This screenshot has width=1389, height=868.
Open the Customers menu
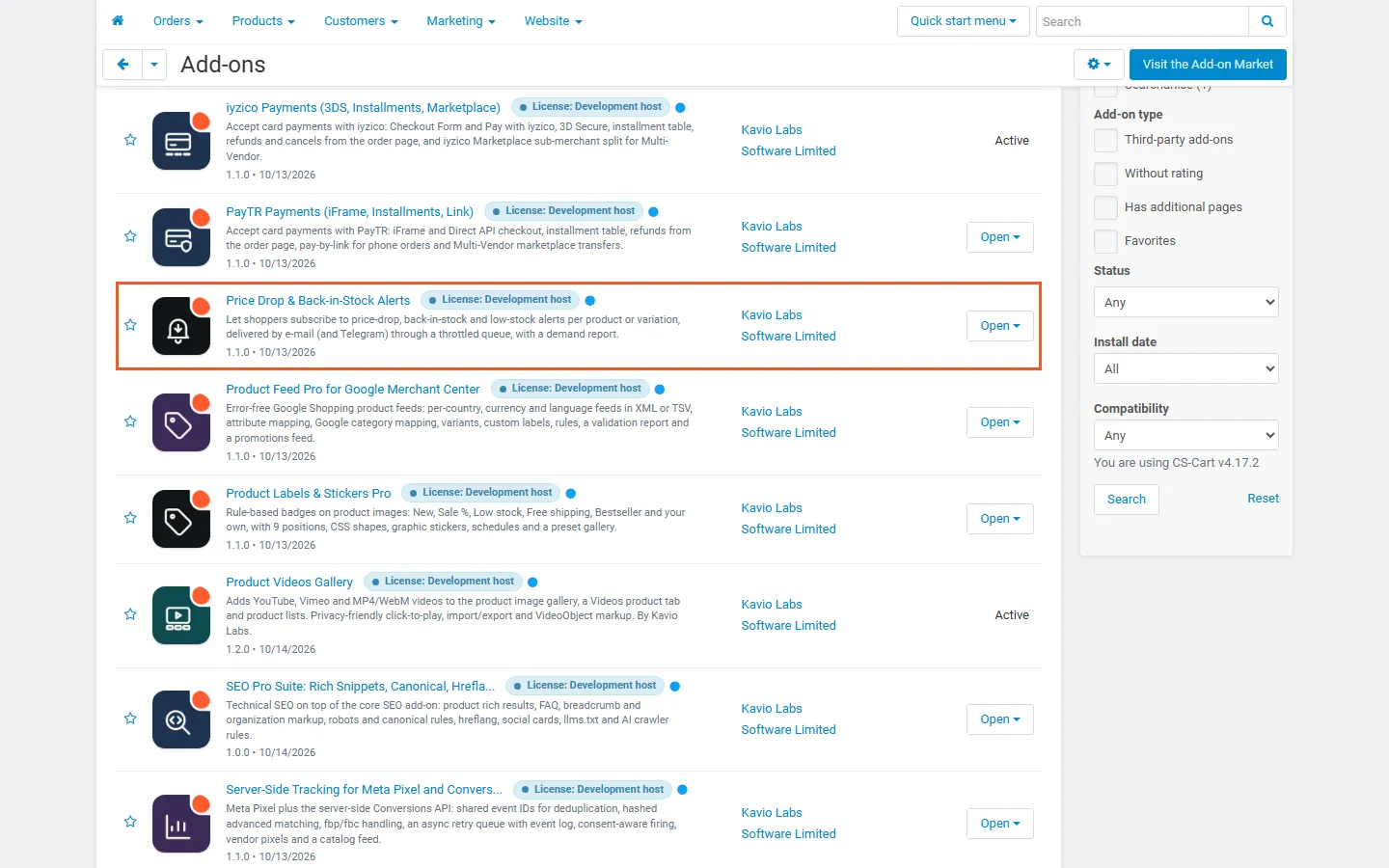point(361,21)
